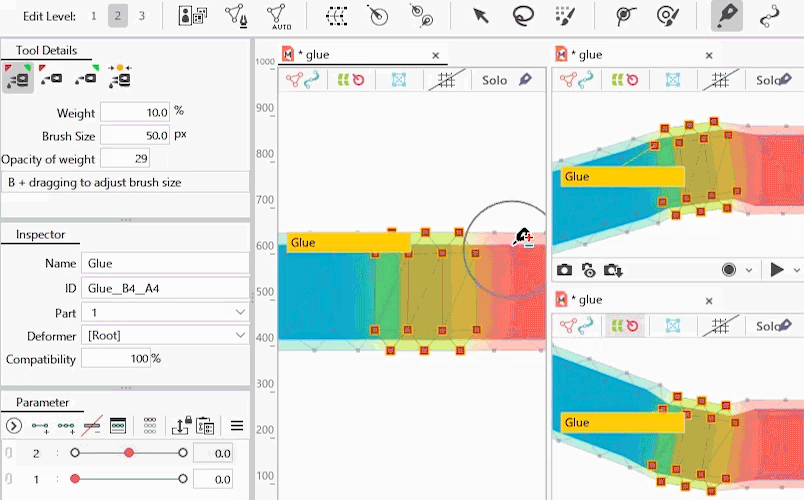Open the Parameter panel hamburger menu
The height and width of the screenshot is (500, 804).
tap(237, 425)
